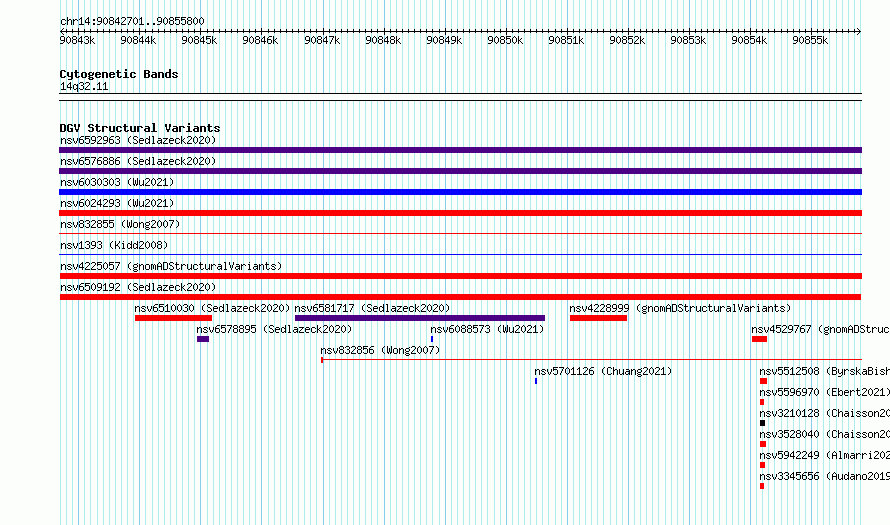Select the red marker under nsv5942249

[762, 465]
